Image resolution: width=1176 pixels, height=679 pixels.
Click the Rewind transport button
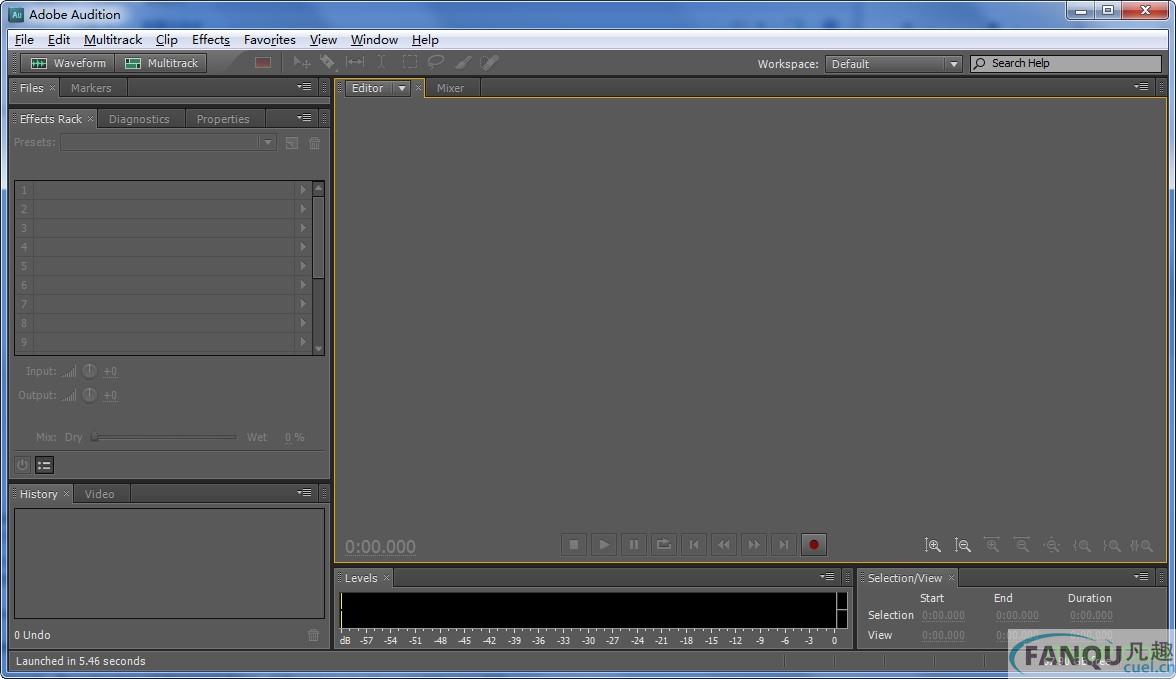pos(724,545)
